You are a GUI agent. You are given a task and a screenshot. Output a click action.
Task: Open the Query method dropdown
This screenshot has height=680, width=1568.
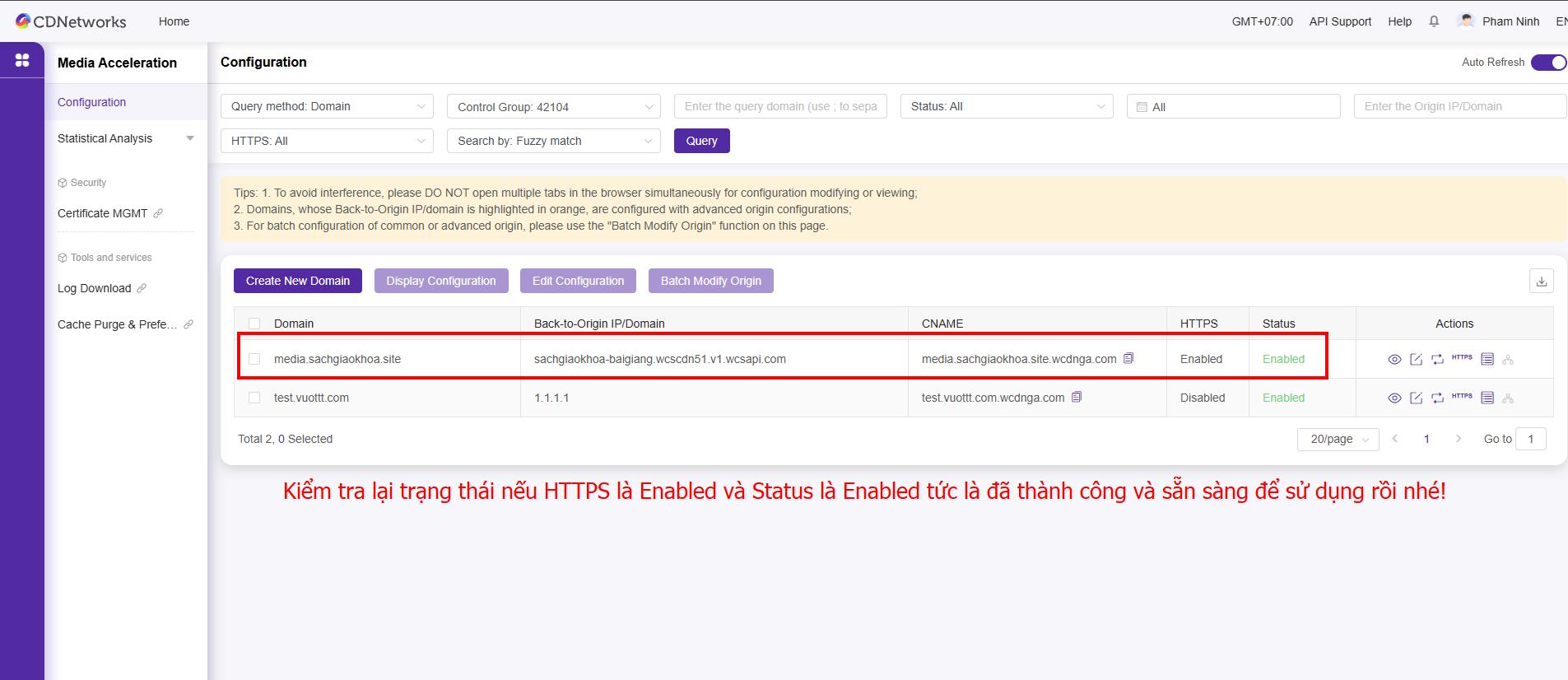tap(327, 106)
